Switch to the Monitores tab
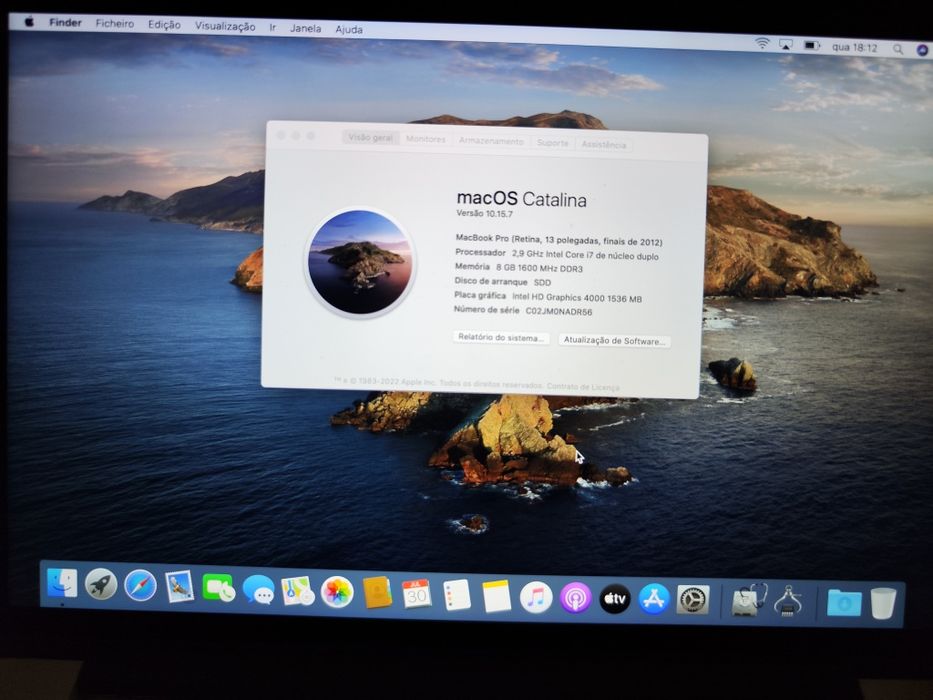The image size is (933, 700). [x=425, y=139]
